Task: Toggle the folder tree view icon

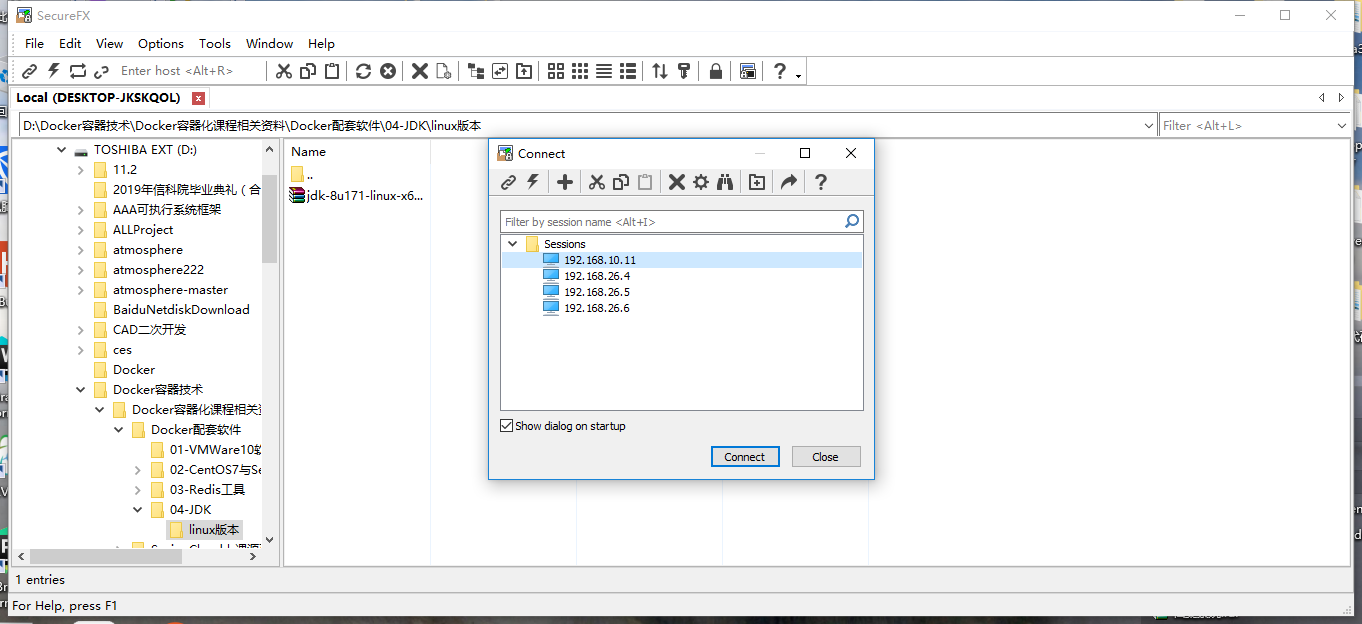Action: click(x=476, y=71)
